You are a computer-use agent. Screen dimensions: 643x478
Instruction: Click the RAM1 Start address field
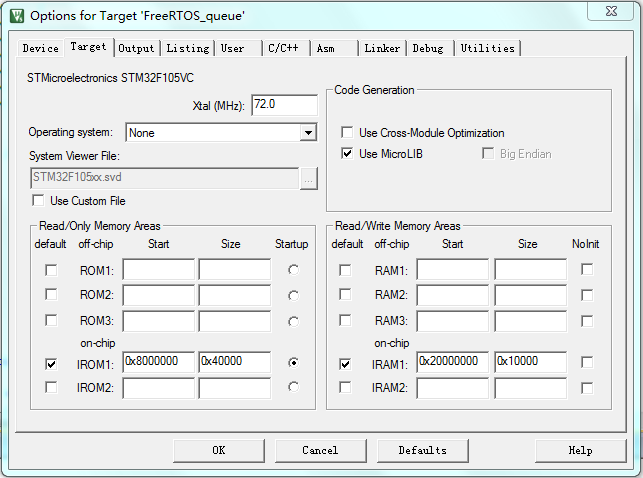(453, 269)
